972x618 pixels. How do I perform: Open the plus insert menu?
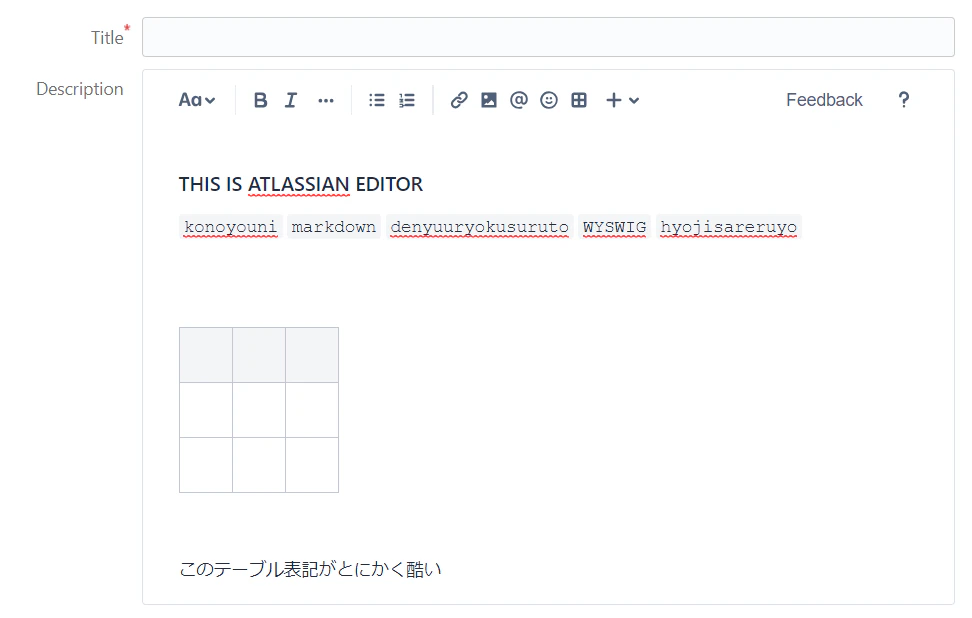(622, 100)
